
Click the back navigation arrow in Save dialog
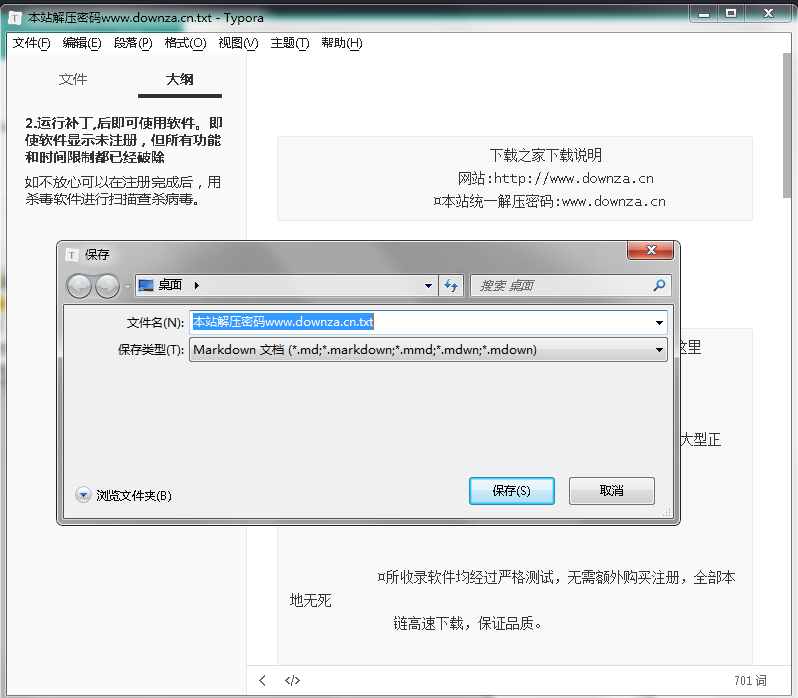click(80, 285)
